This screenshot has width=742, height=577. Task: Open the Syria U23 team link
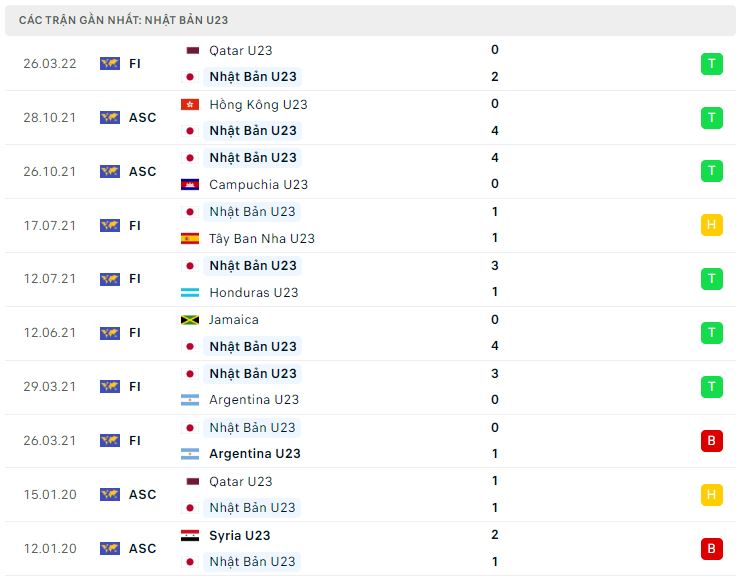coord(239,535)
